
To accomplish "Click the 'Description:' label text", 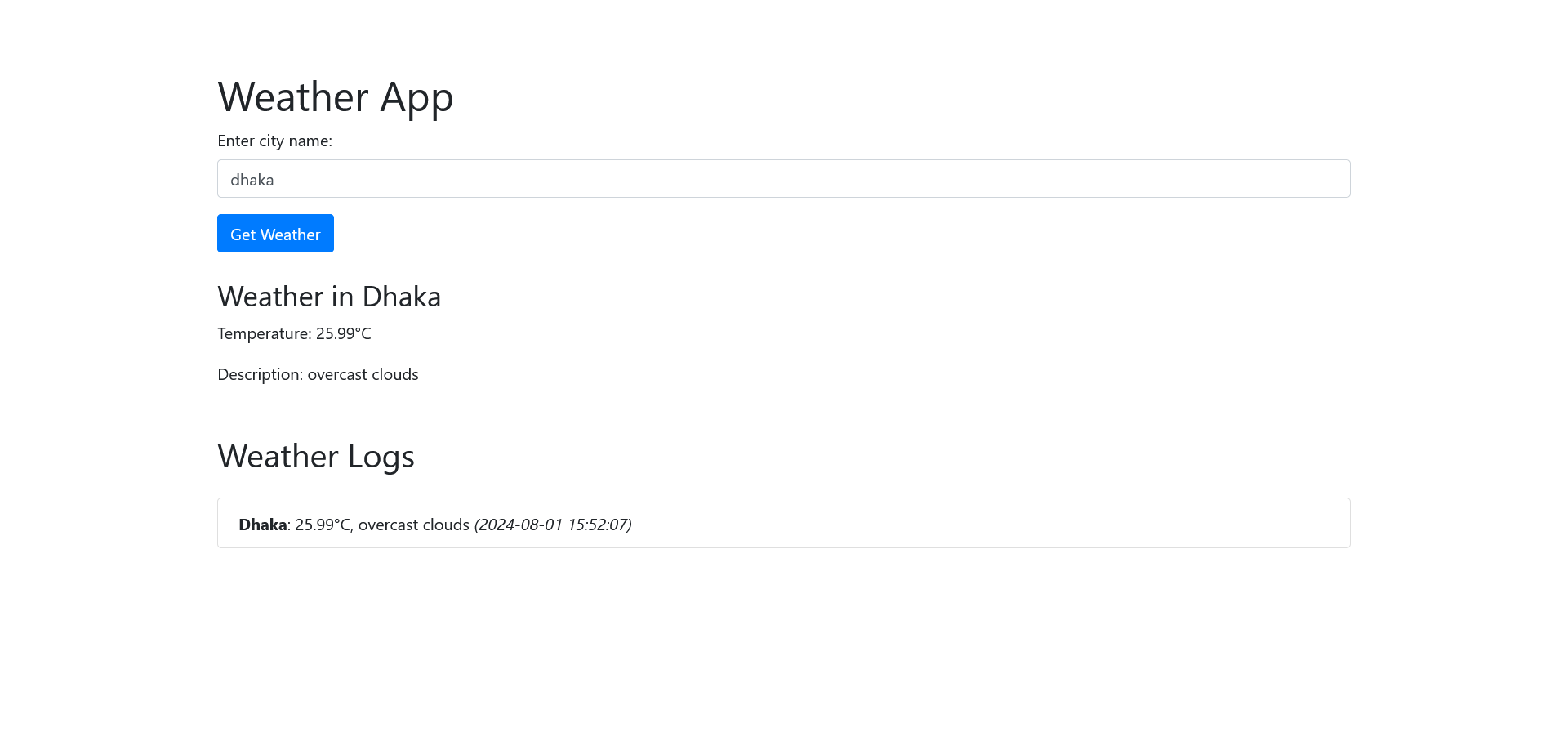I will (x=261, y=374).
